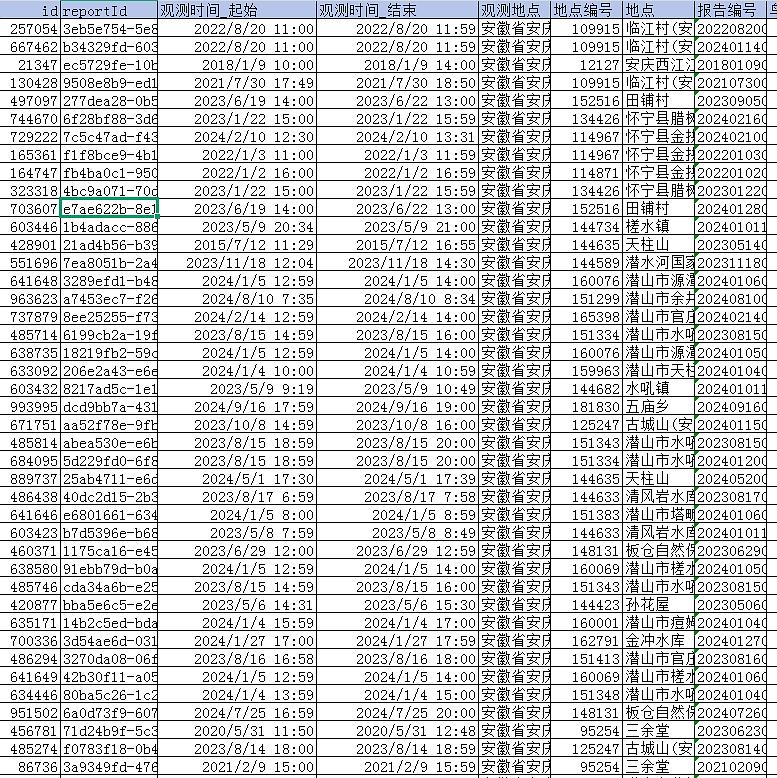Select reportId cell 206e2a43-e6e
Screen dimensions: 777x778
tap(109, 371)
